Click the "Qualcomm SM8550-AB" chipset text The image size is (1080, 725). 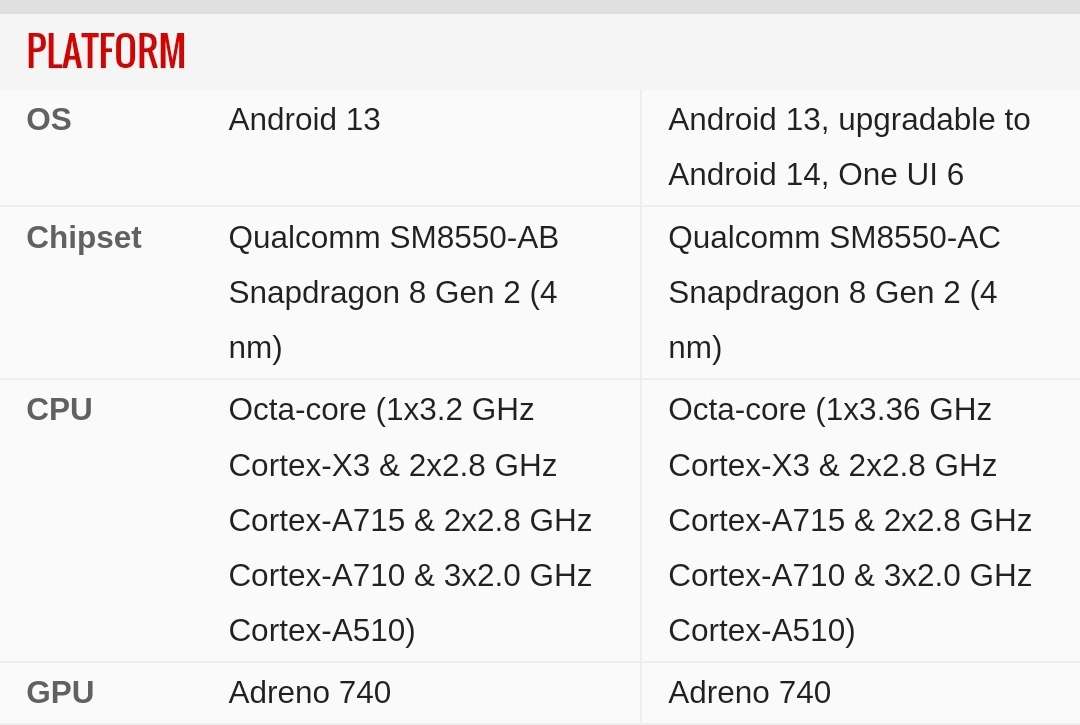pyautogui.click(x=393, y=238)
